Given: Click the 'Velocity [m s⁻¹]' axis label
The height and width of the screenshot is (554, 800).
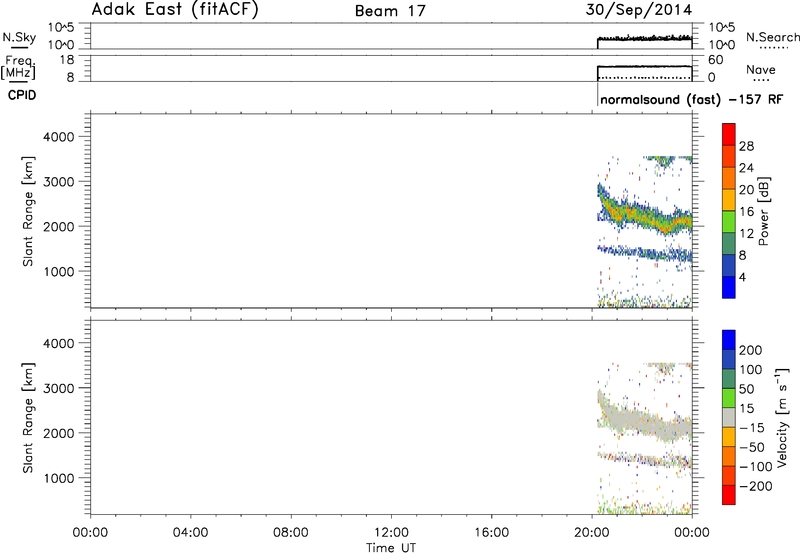Looking at the screenshot, I should point(782,417).
